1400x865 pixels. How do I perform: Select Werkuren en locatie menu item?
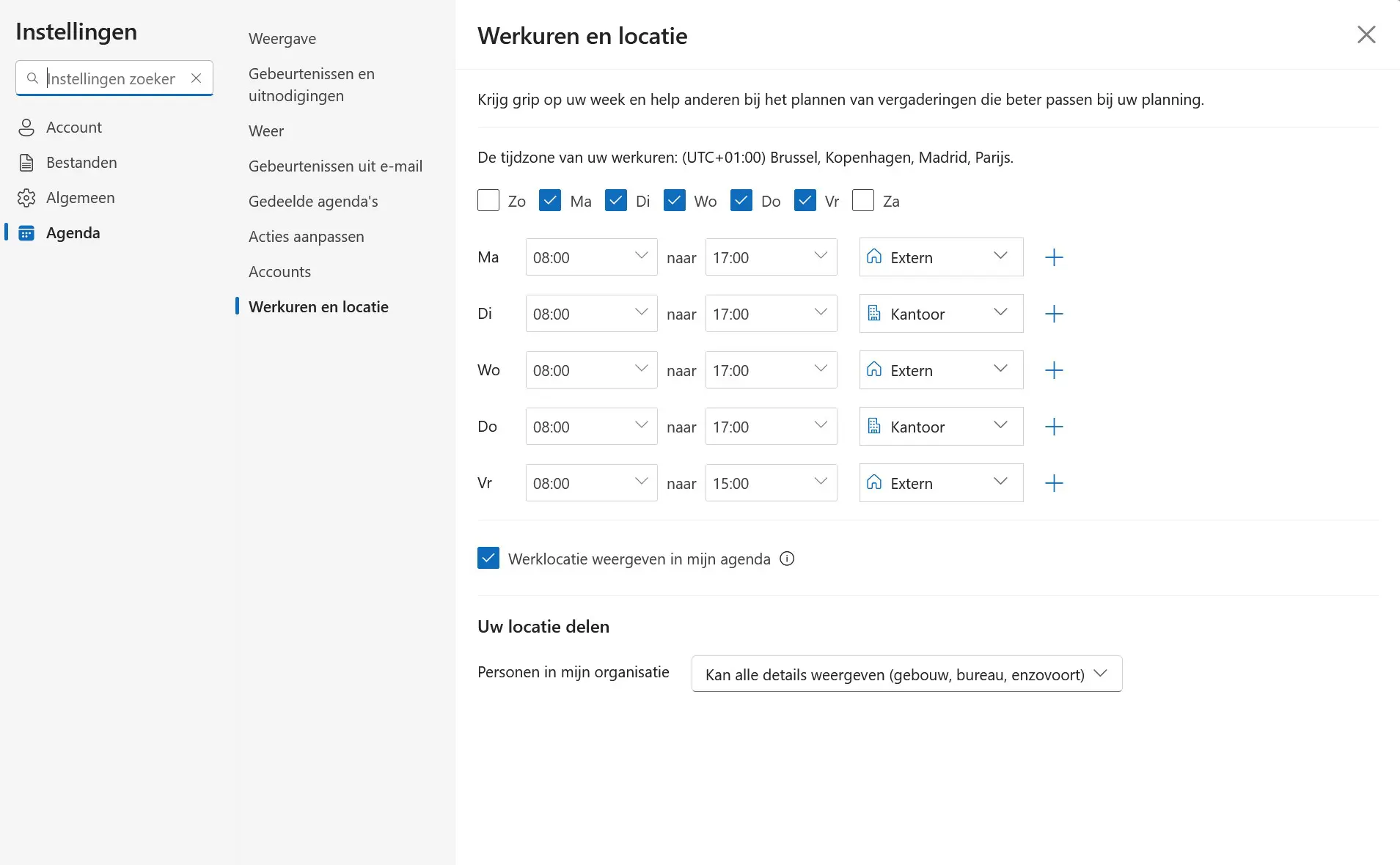pos(318,307)
